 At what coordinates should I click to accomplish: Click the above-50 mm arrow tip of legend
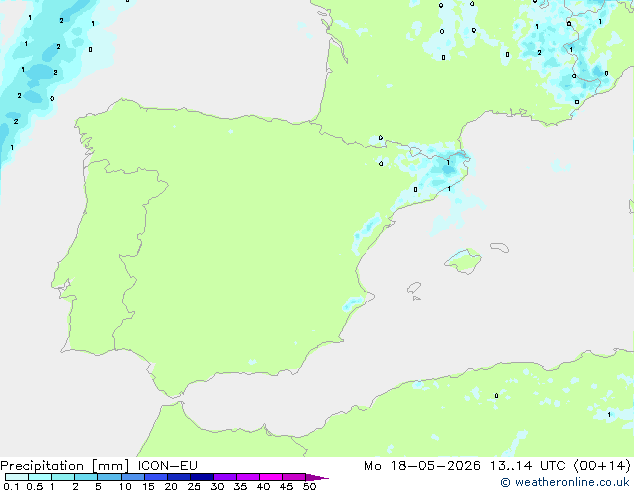pos(317,477)
